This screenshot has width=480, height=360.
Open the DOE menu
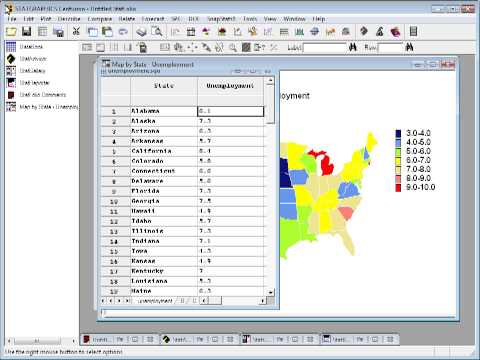tap(193, 19)
